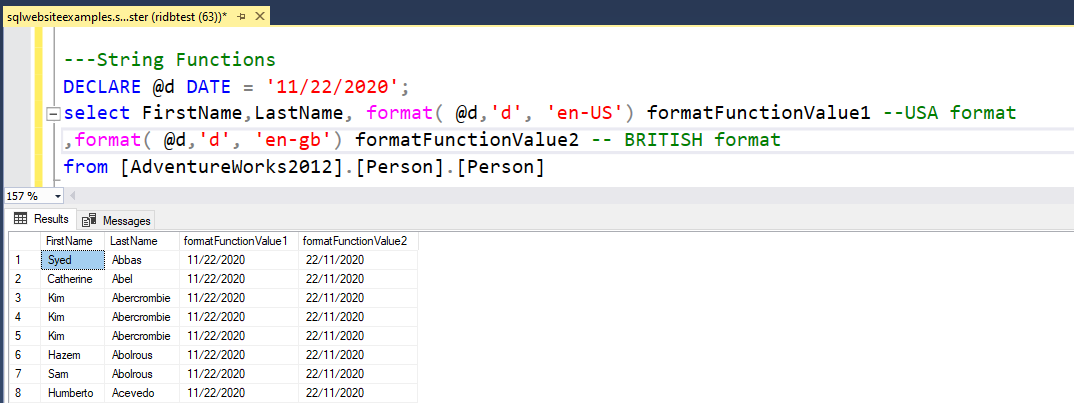Click 'Kim' in row 3
The height and width of the screenshot is (403, 1074).
(x=73, y=298)
